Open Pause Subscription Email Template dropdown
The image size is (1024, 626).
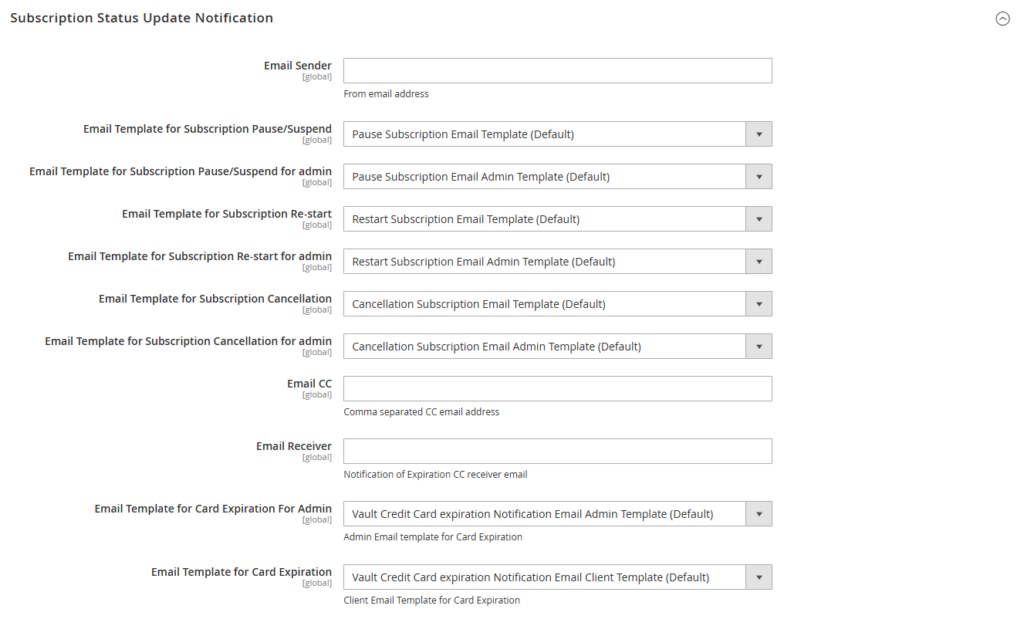(545, 134)
